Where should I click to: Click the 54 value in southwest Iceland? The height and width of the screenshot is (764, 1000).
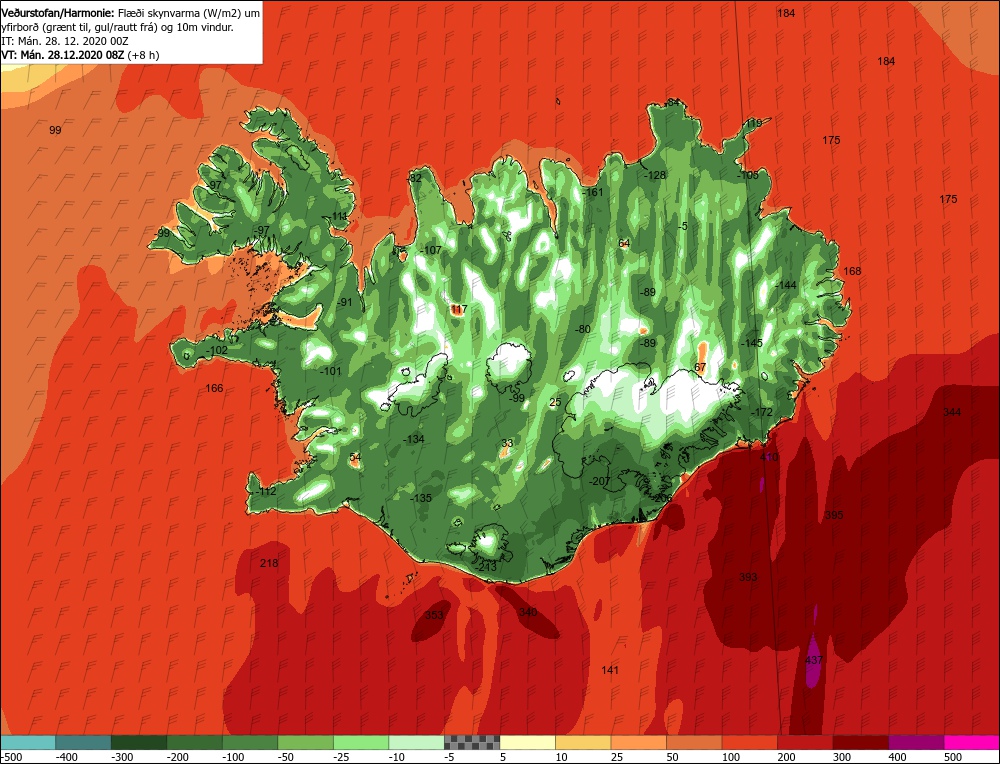pos(355,457)
